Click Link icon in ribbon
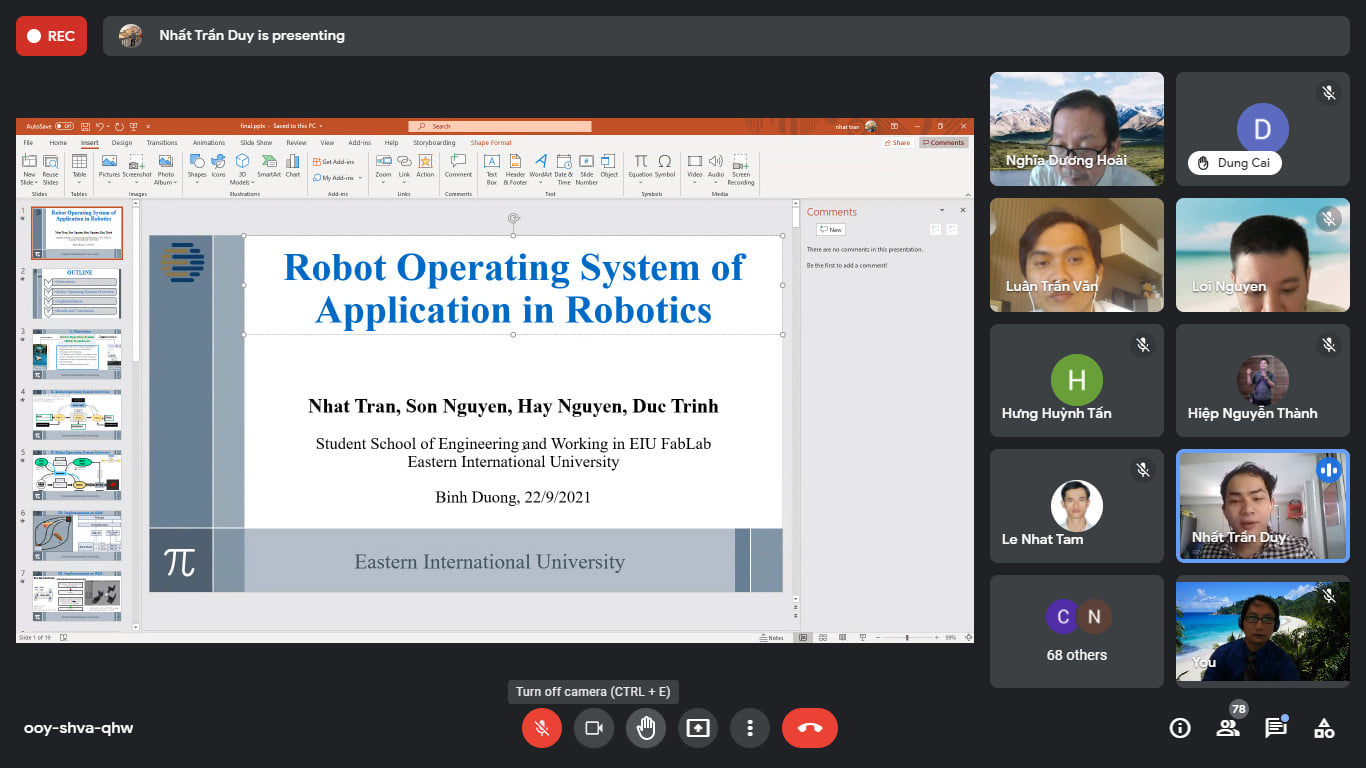 404,161
